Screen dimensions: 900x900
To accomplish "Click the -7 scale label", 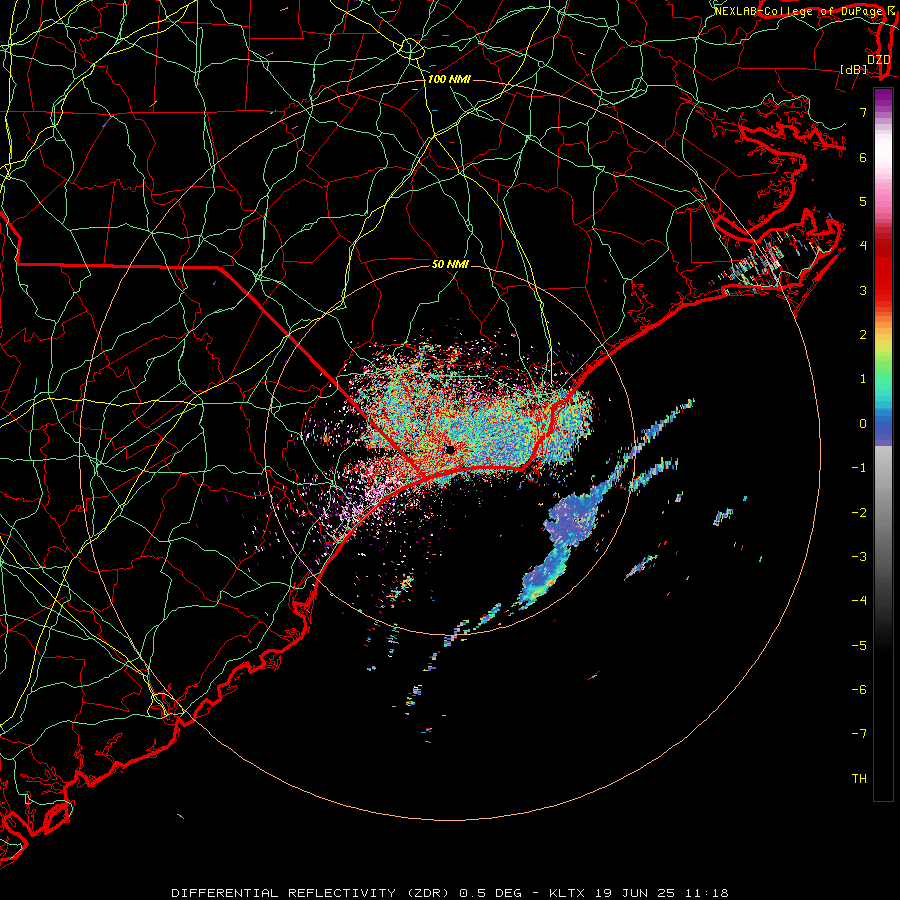I will click(x=859, y=734).
